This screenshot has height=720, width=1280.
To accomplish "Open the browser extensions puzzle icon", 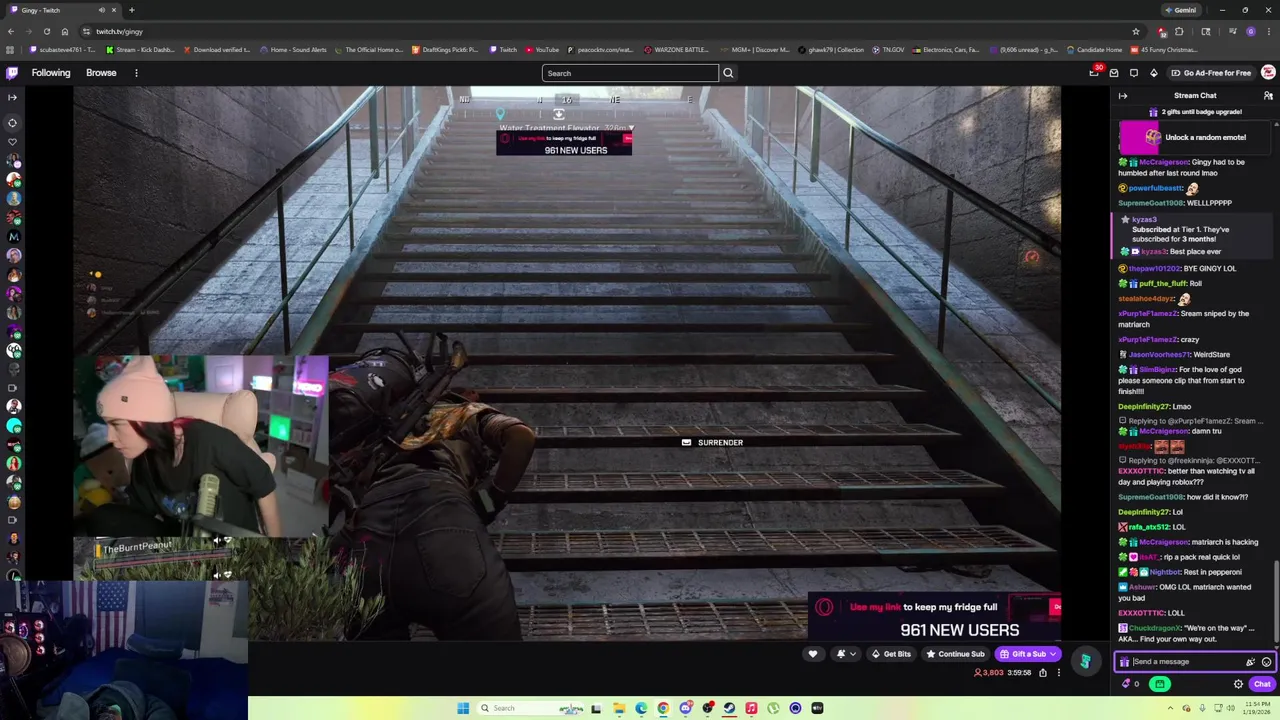I will click(1179, 31).
